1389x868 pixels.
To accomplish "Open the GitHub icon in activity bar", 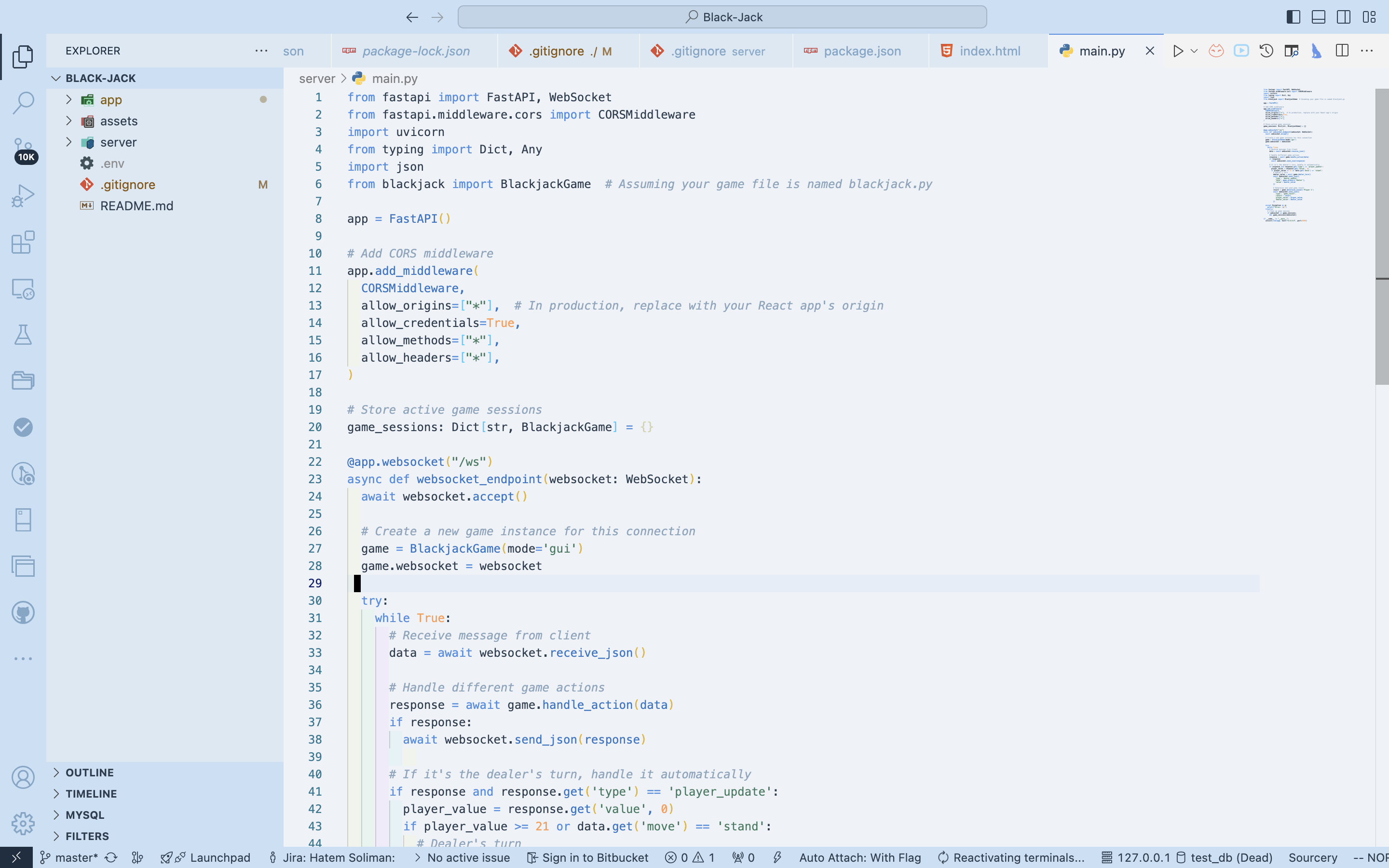I will point(23,612).
